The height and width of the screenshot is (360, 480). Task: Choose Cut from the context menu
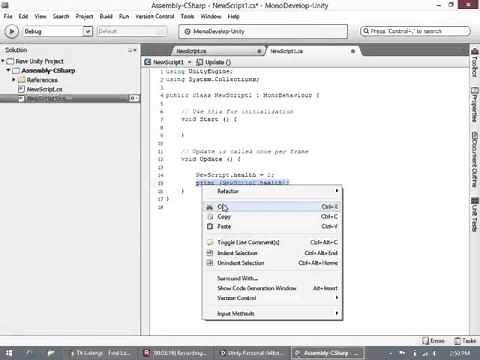click(272, 207)
